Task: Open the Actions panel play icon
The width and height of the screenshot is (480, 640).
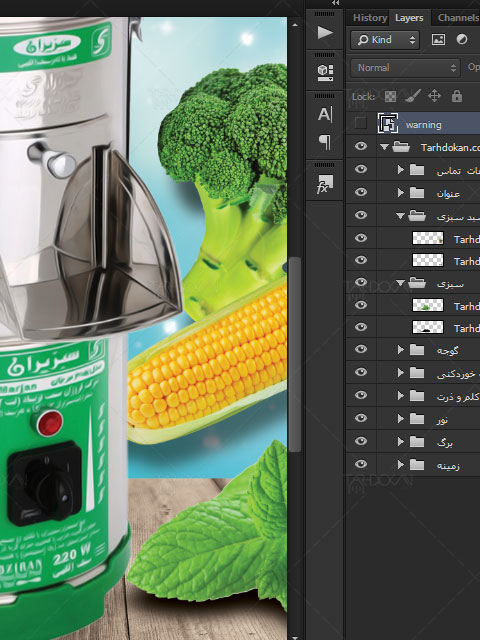Action: (325, 33)
